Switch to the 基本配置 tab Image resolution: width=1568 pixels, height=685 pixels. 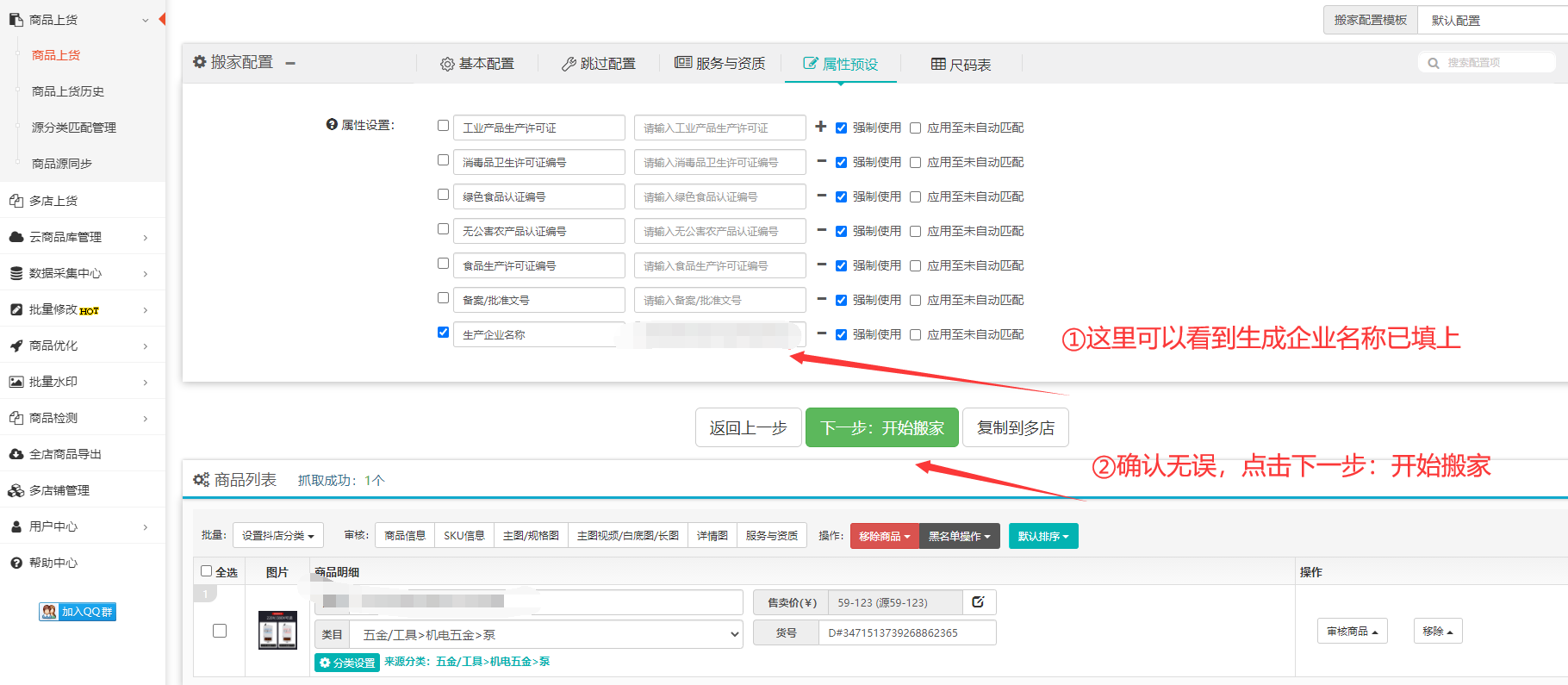(x=477, y=64)
